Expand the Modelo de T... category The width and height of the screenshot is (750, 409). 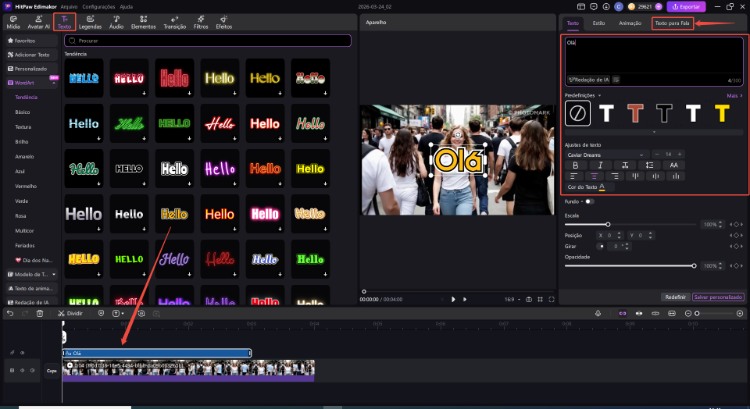click(54, 275)
